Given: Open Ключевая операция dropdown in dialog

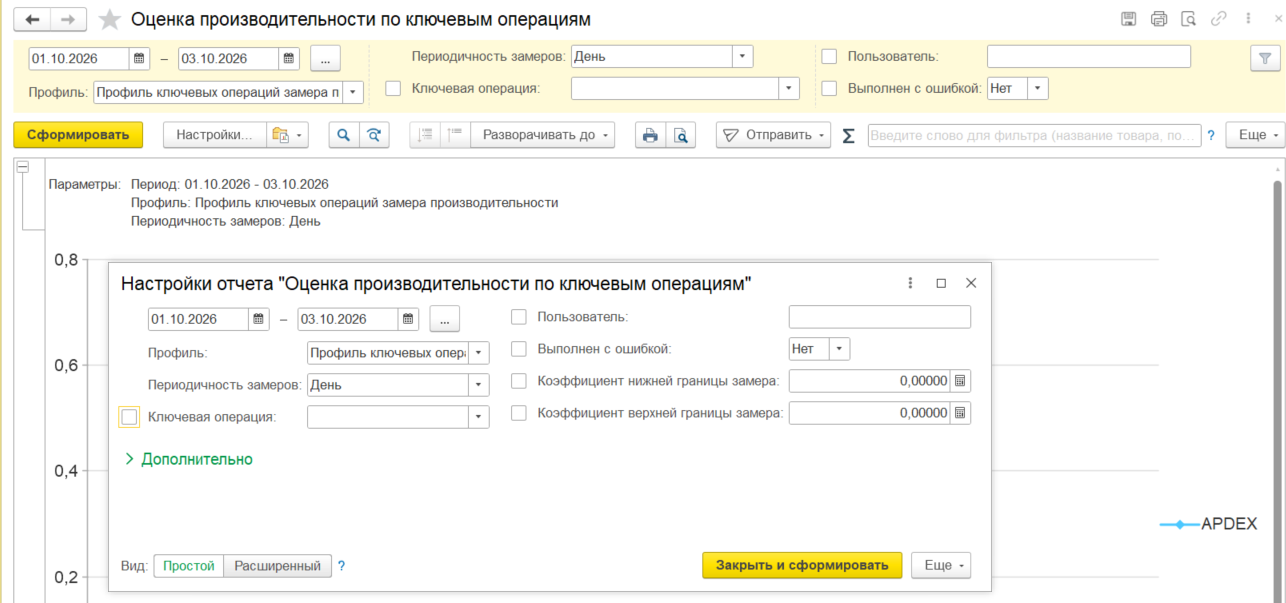Looking at the screenshot, I should coord(479,417).
